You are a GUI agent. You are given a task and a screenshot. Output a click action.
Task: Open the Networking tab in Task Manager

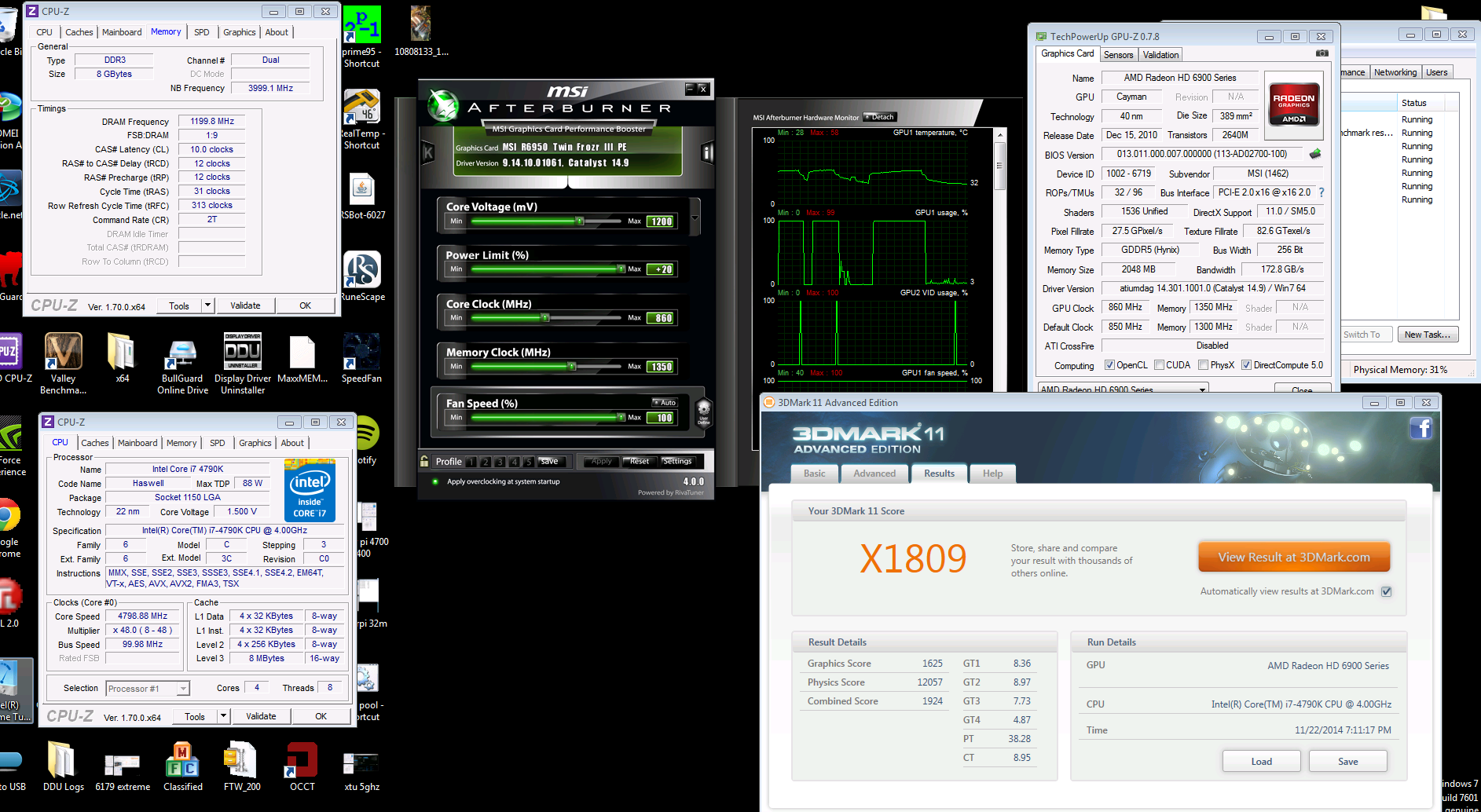(x=1395, y=72)
